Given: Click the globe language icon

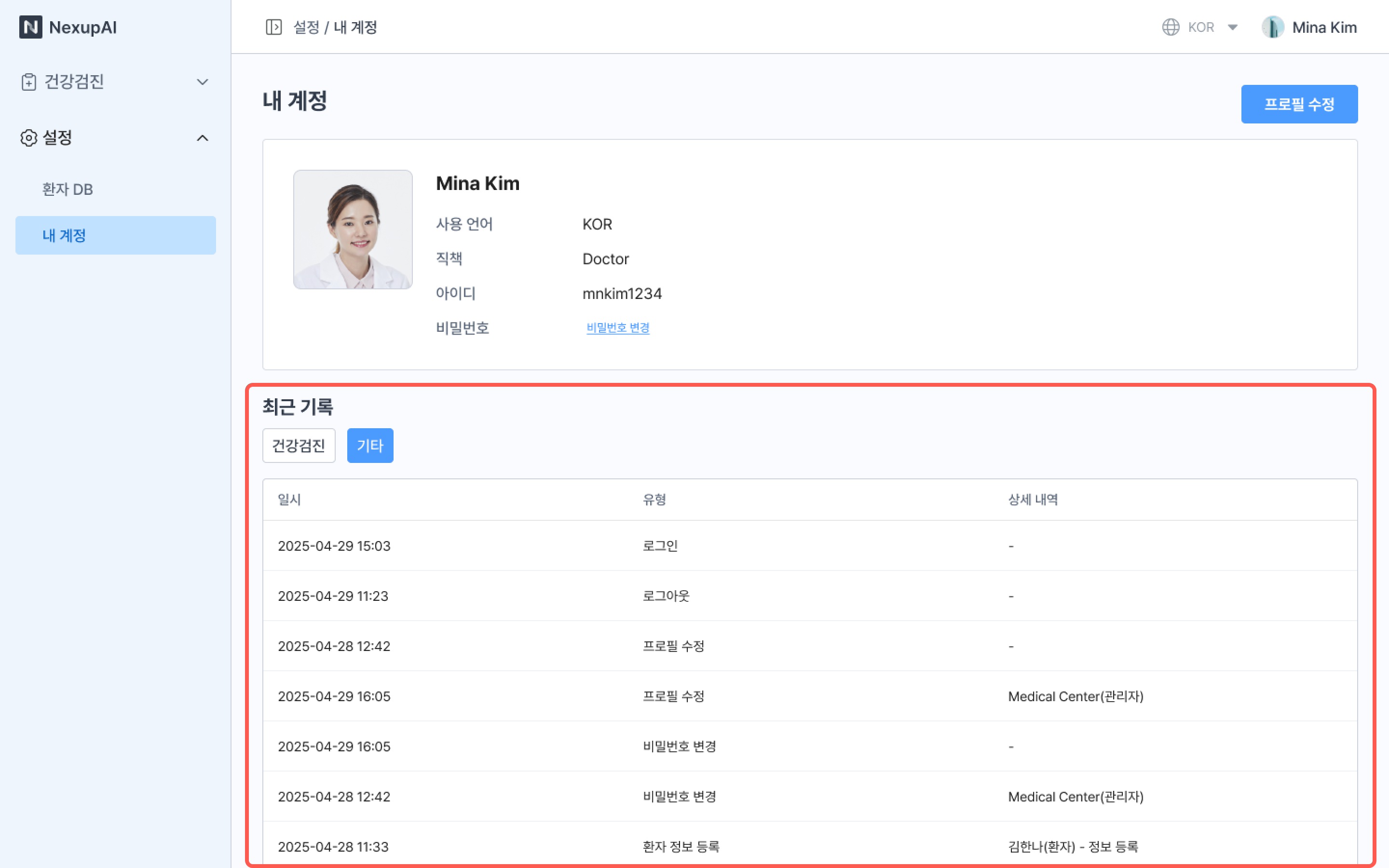Looking at the screenshot, I should coord(1171,27).
